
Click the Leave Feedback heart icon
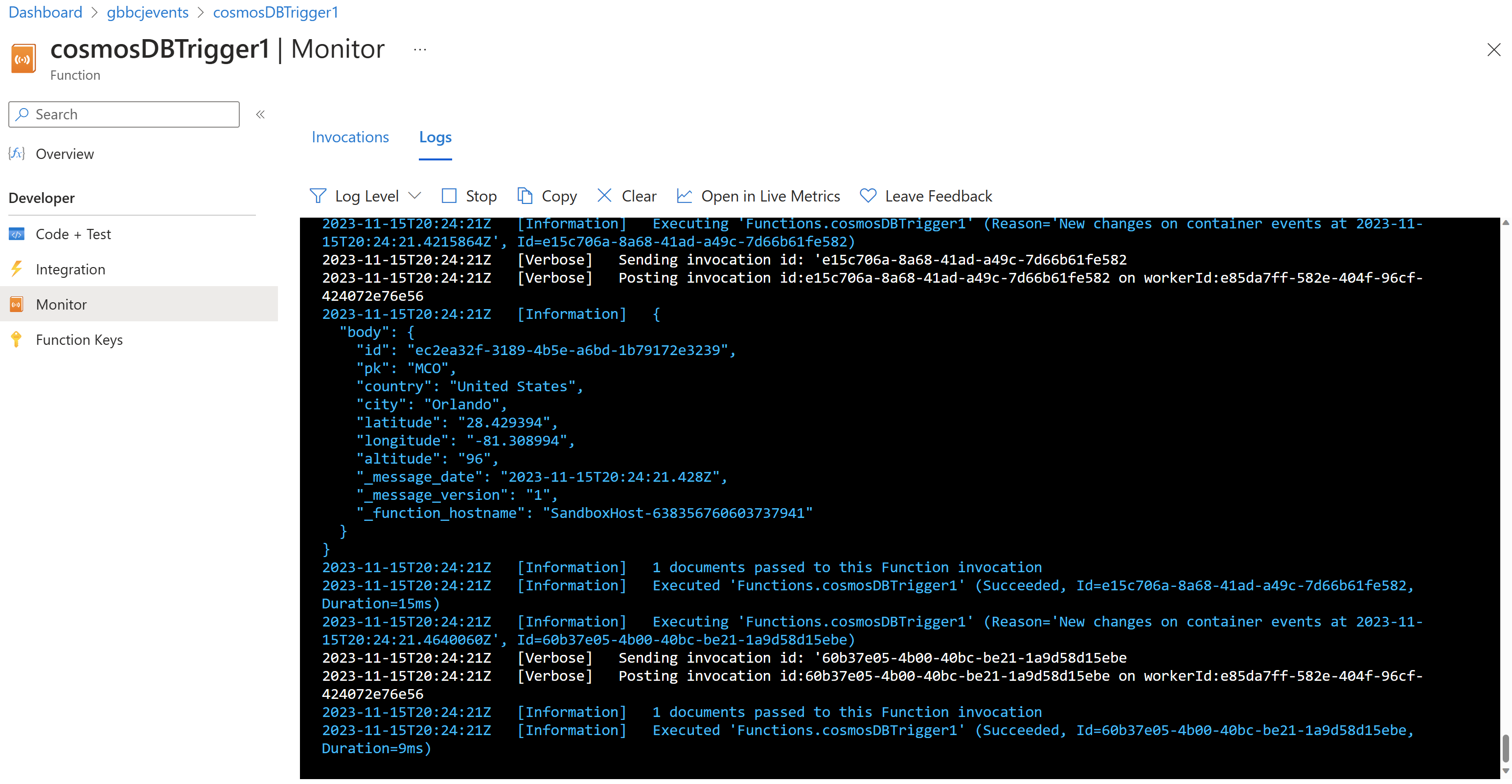[868, 196]
